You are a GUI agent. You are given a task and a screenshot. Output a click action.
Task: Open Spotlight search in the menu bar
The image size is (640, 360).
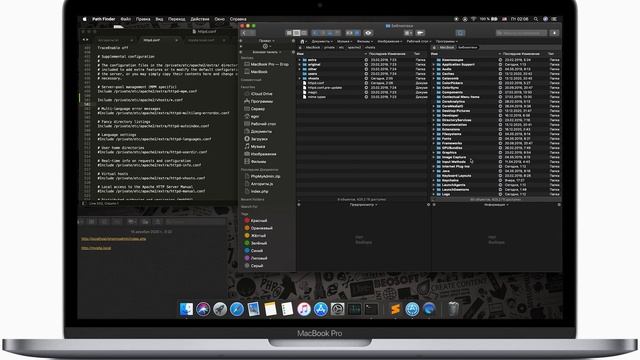point(536,19)
